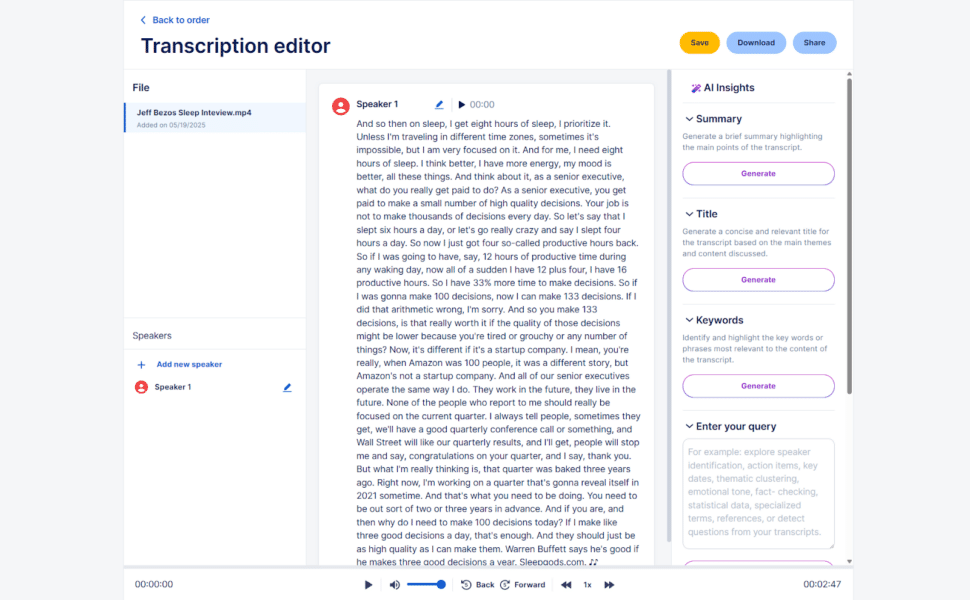Toggle playback with the play button
Viewport: 970px width, 600px height.
pyautogui.click(x=368, y=584)
